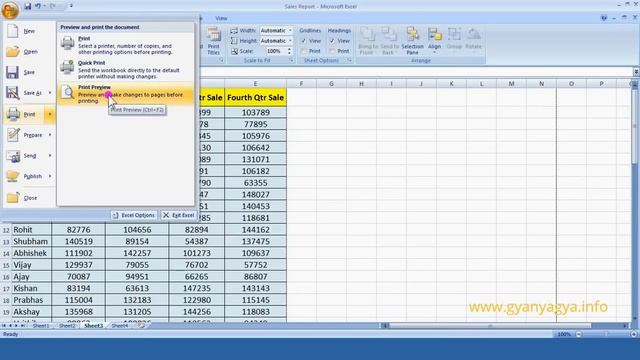Toggle Gridlines Print checkbox

303,51
